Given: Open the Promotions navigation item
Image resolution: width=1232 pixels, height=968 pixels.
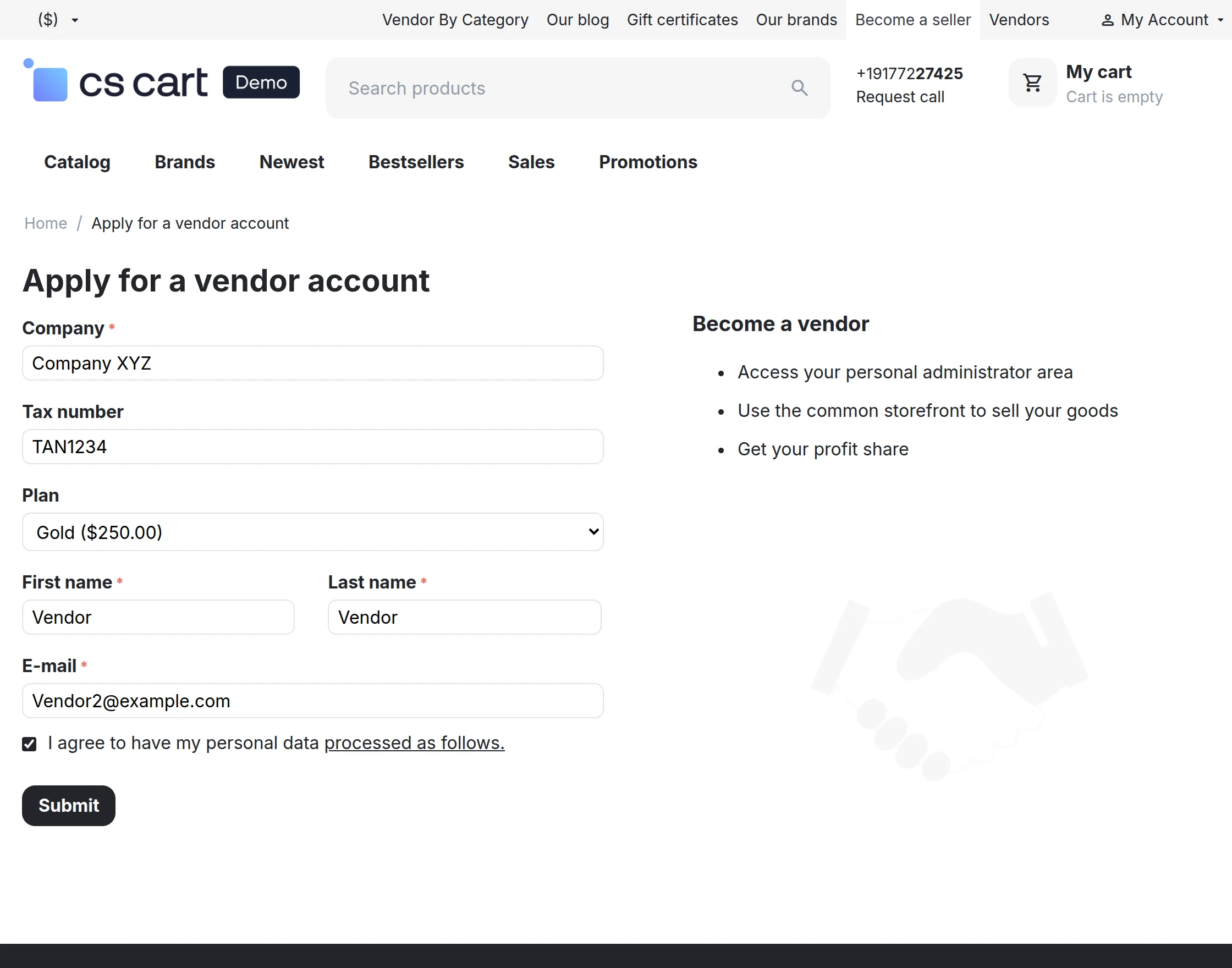Looking at the screenshot, I should [x=648, y=162].
